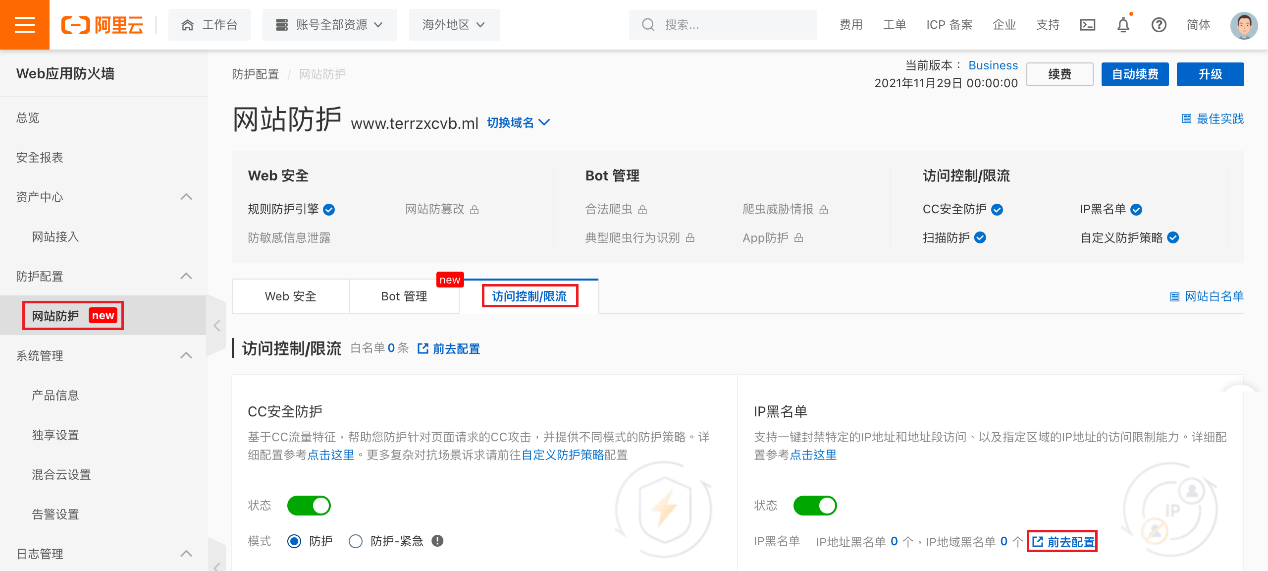
Task: Click the top search input field
Action: click(730, 25)
